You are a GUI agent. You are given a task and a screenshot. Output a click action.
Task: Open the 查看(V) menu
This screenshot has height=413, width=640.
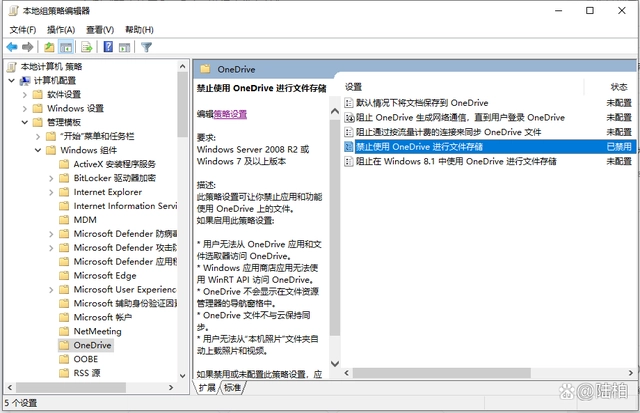tap(100, 30)
